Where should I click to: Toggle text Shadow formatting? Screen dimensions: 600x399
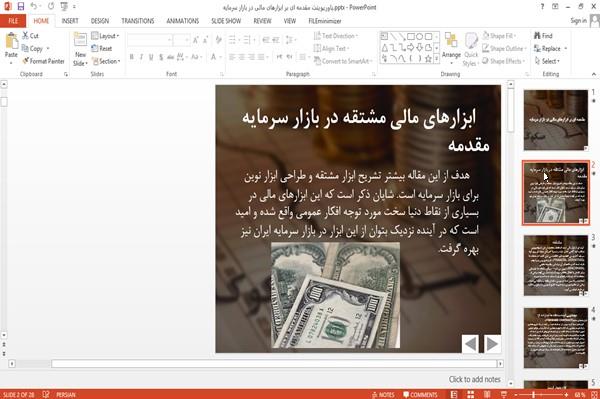pyautogui.click(x=161, y=57)
